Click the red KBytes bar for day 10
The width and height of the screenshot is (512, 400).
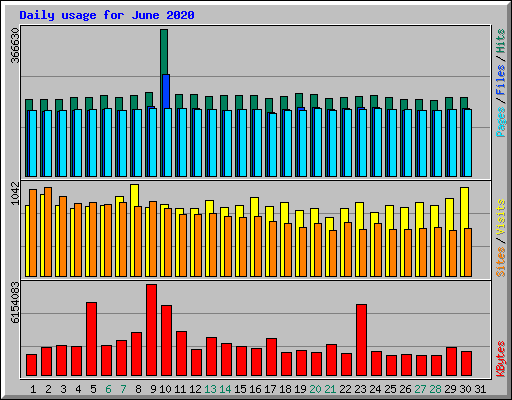(166, 340)
